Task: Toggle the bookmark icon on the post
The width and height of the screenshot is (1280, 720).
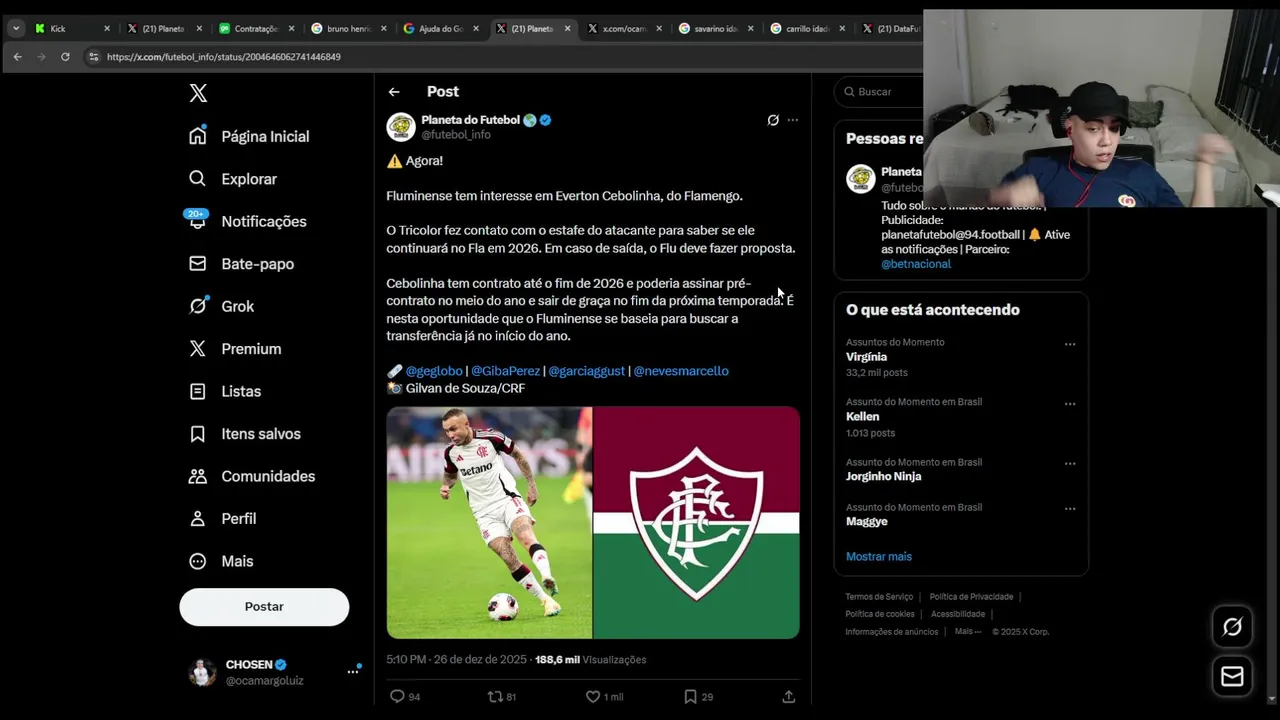Action: pyautogui.click(x=690, y=696)
